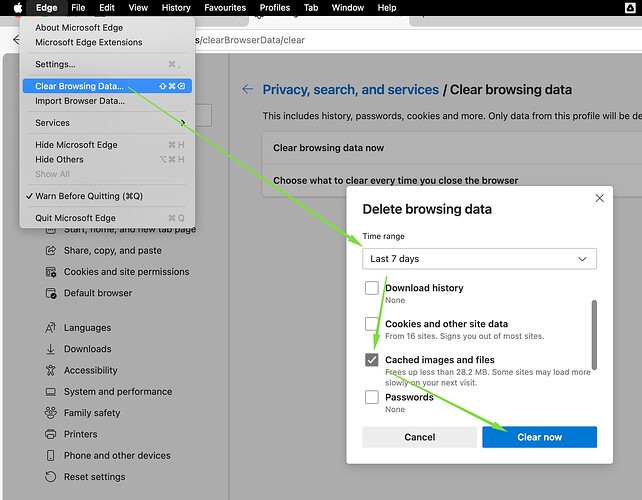Open the File menu
This screenshot has width=642, height=500.
(x=78, y=8)
